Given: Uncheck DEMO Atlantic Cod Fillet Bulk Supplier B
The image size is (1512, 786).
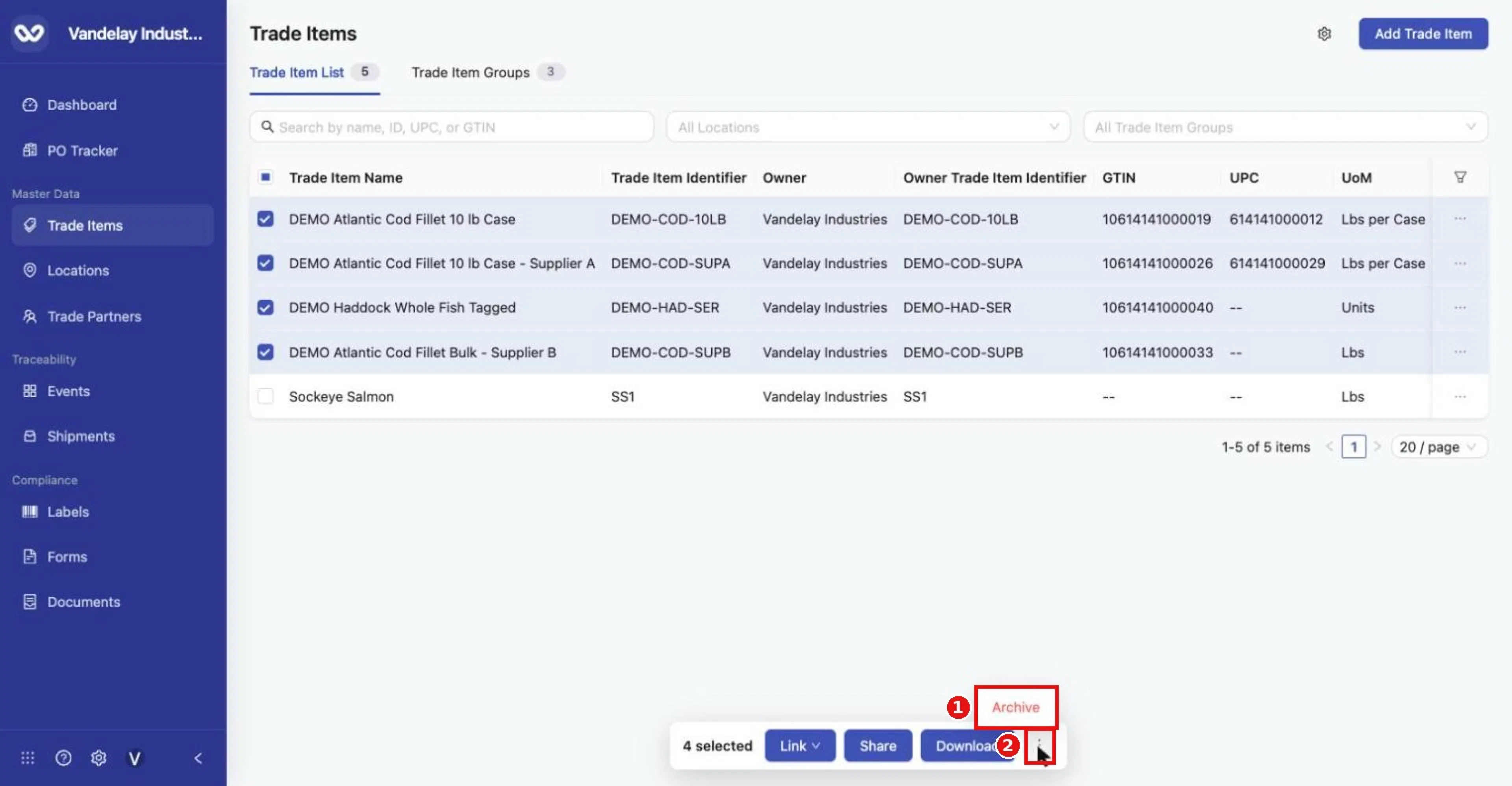Looking at the screenshot, I should pos(265,352).
